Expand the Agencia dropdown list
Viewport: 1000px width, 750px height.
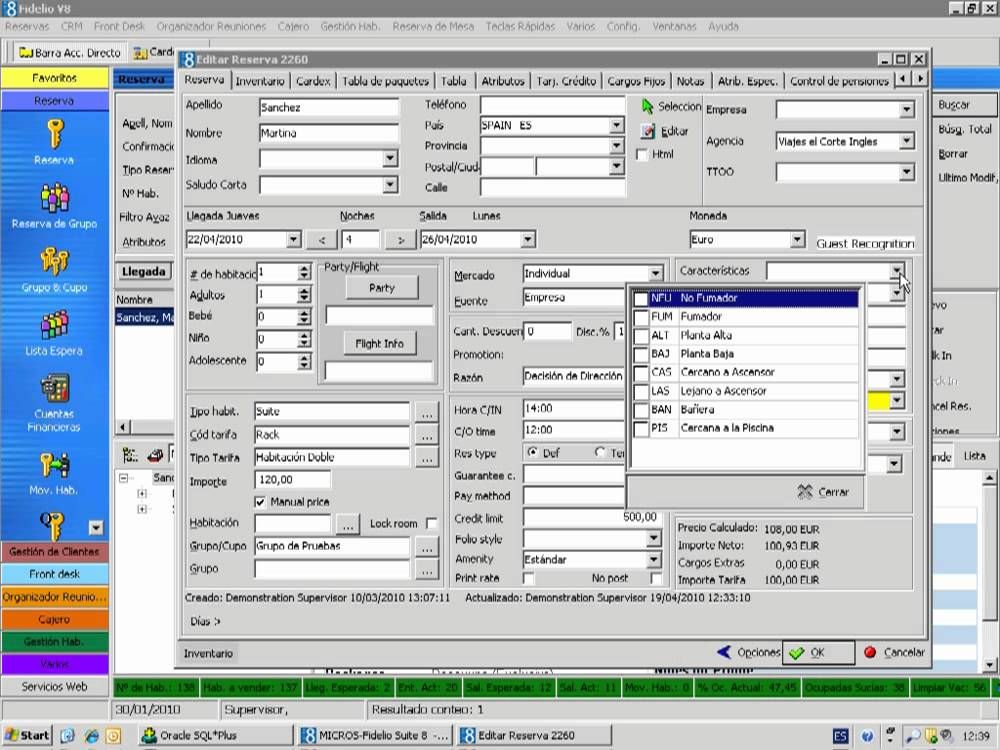[906, 142]
